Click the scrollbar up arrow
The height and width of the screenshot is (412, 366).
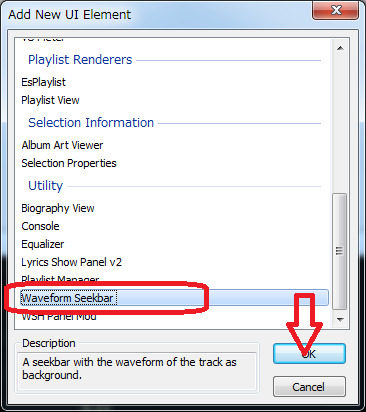(x=340, y=48)
